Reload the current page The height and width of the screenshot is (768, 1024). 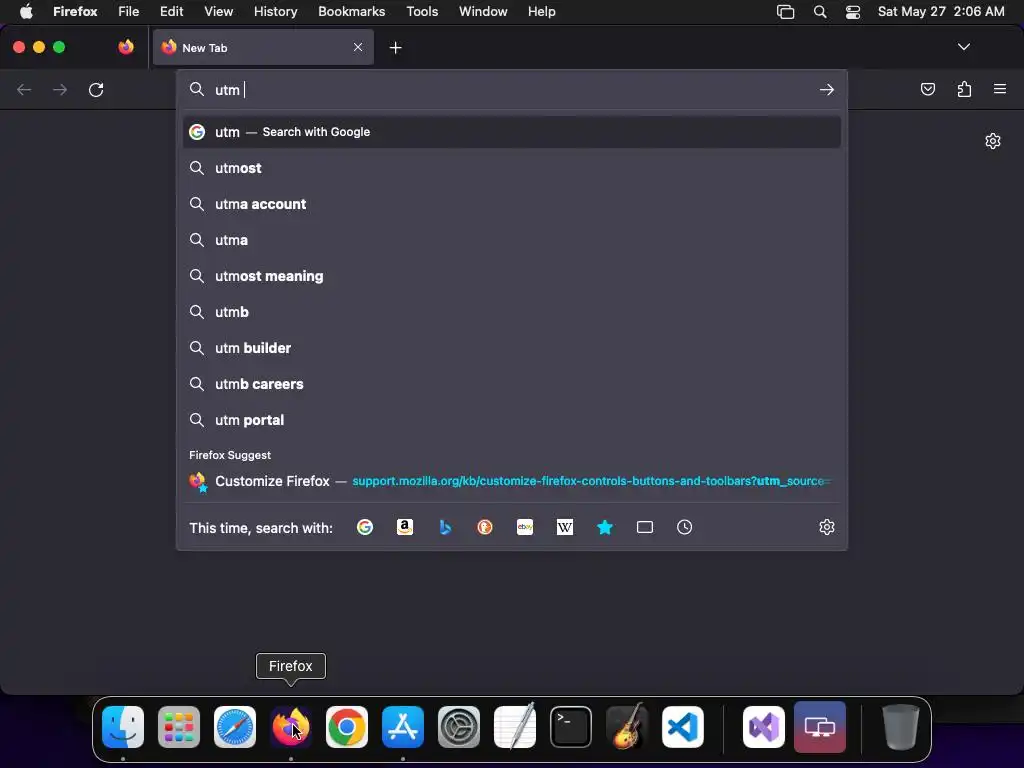click(96, 89)
